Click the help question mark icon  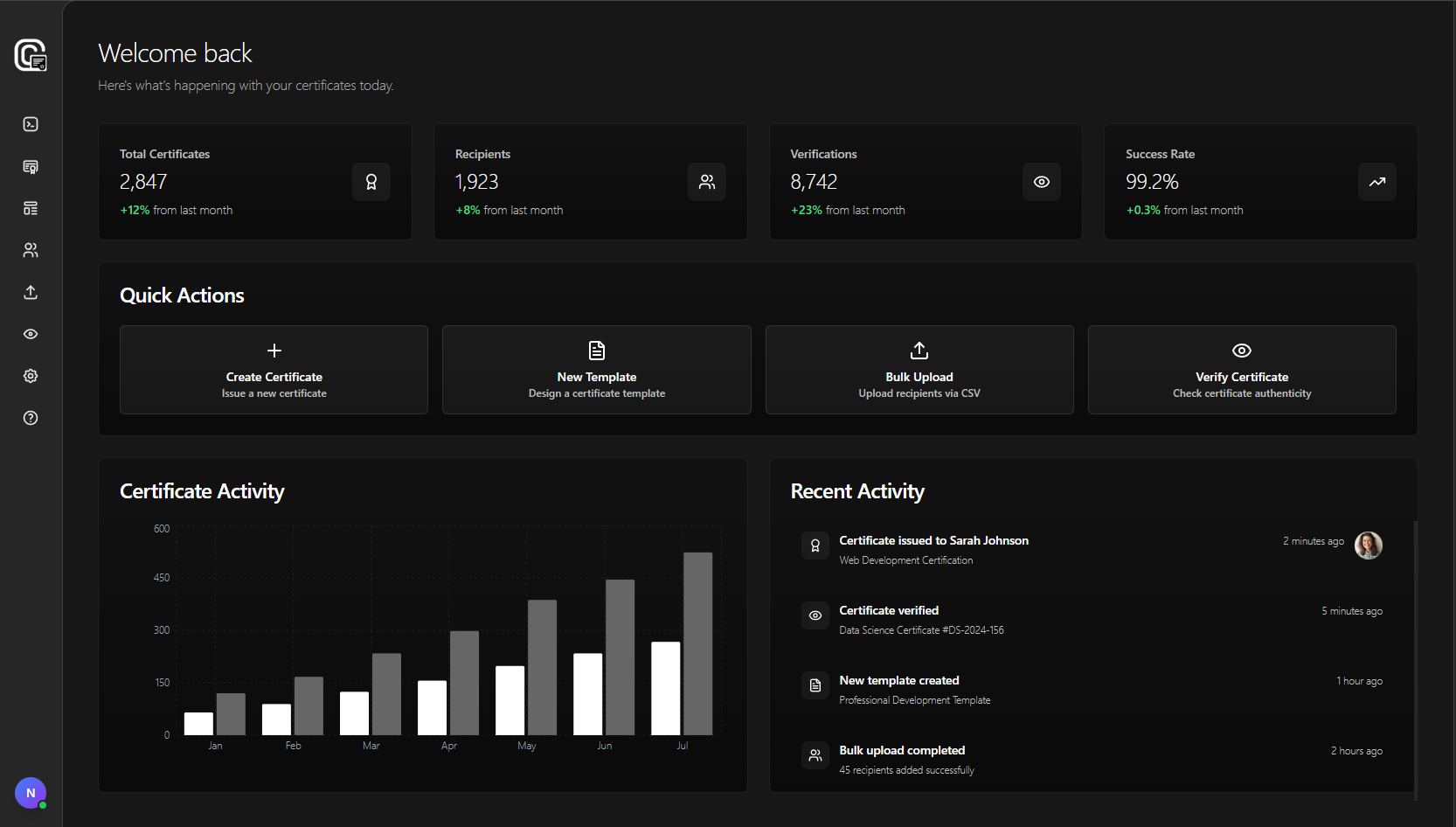[31, 418]
